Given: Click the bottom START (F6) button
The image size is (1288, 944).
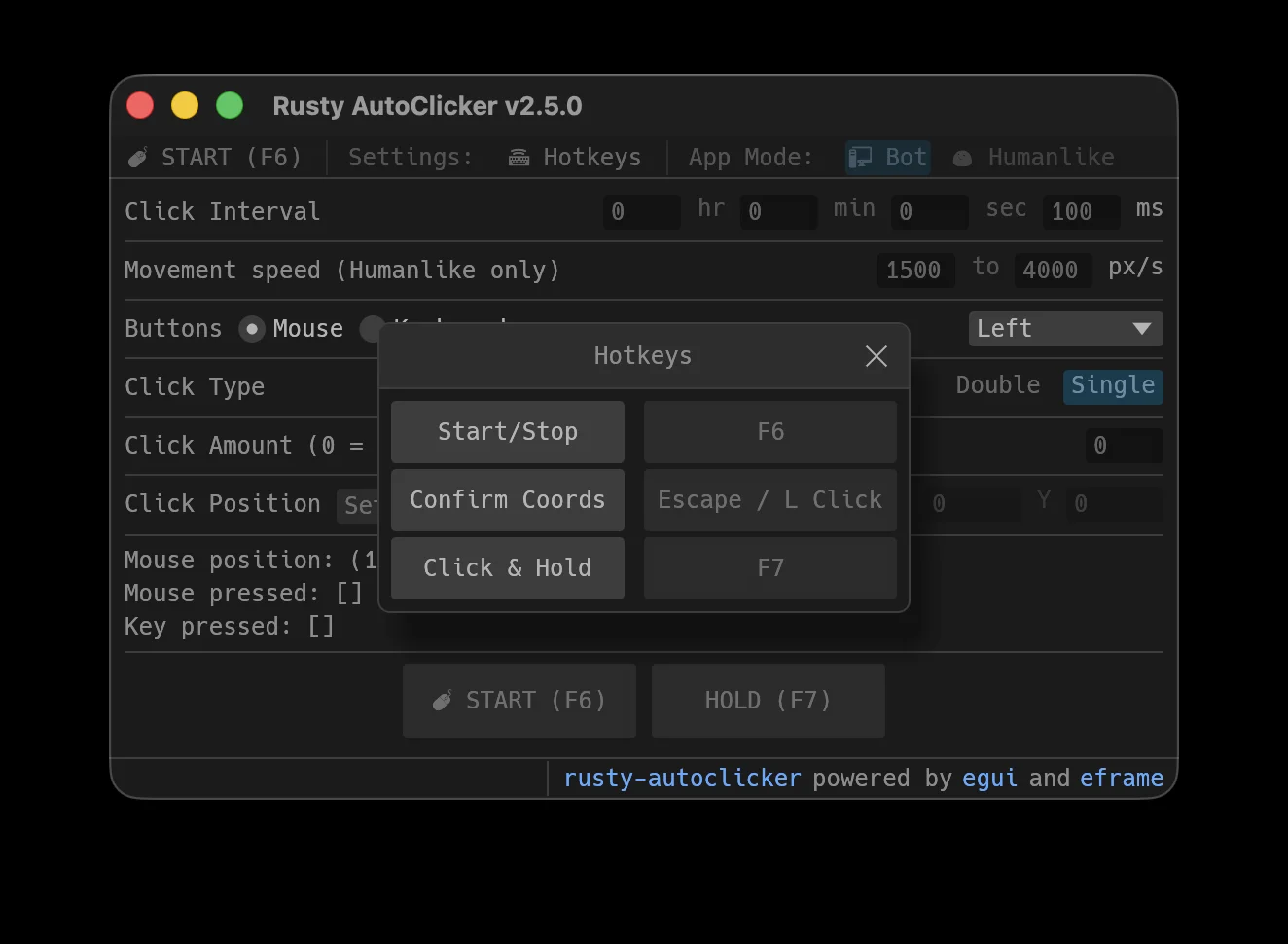Looking at the screenshot, I should [x=519, y=701].
